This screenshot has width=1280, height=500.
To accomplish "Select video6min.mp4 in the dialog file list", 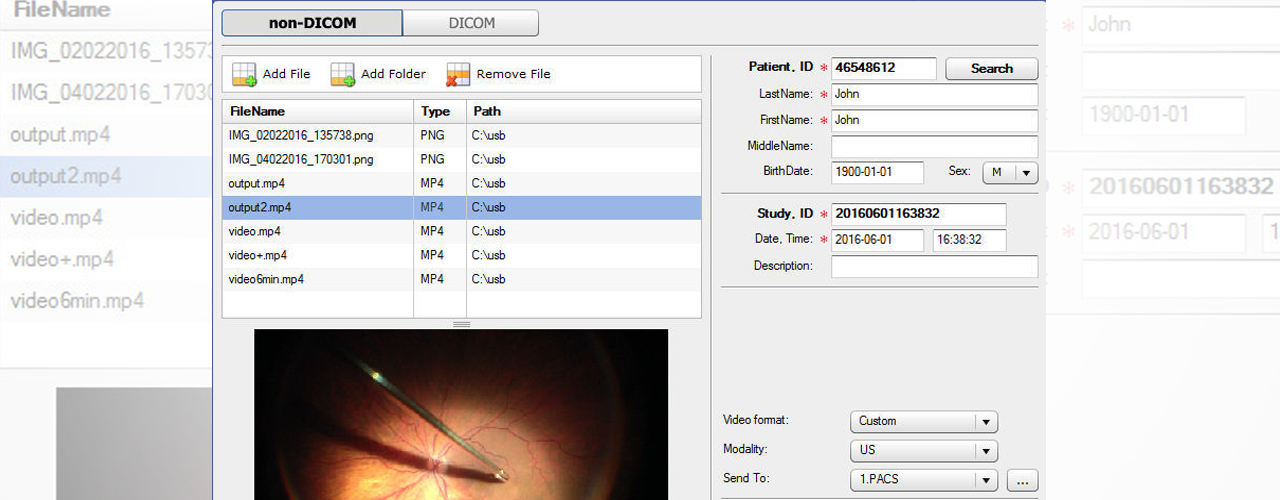I will [461, 279].
